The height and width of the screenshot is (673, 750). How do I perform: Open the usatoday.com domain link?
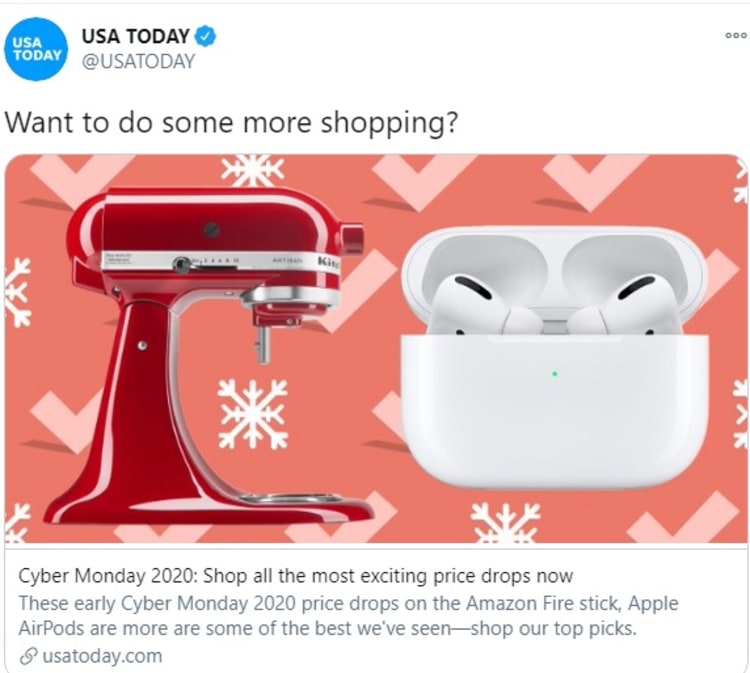(102, 656)
